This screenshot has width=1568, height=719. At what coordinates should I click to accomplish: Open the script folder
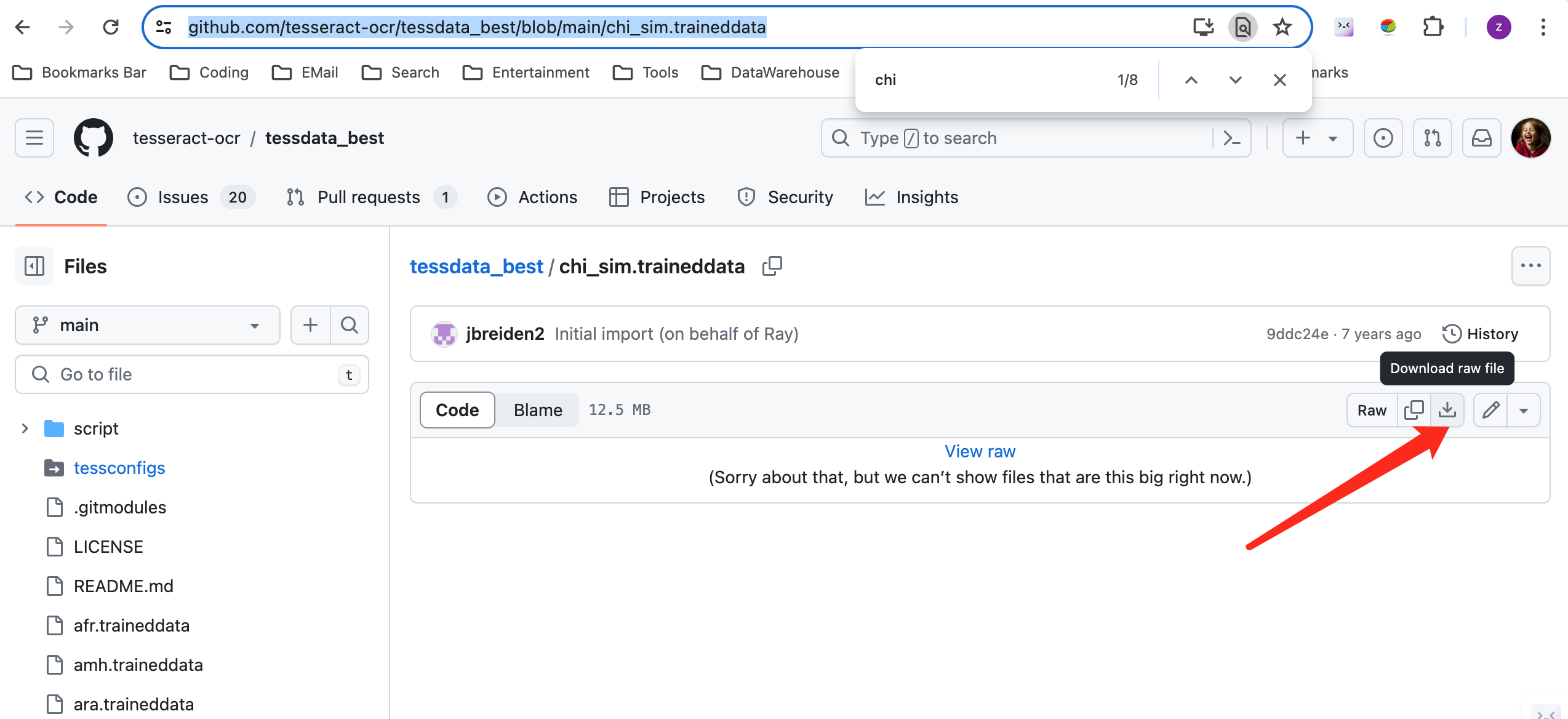pos(96,428)
